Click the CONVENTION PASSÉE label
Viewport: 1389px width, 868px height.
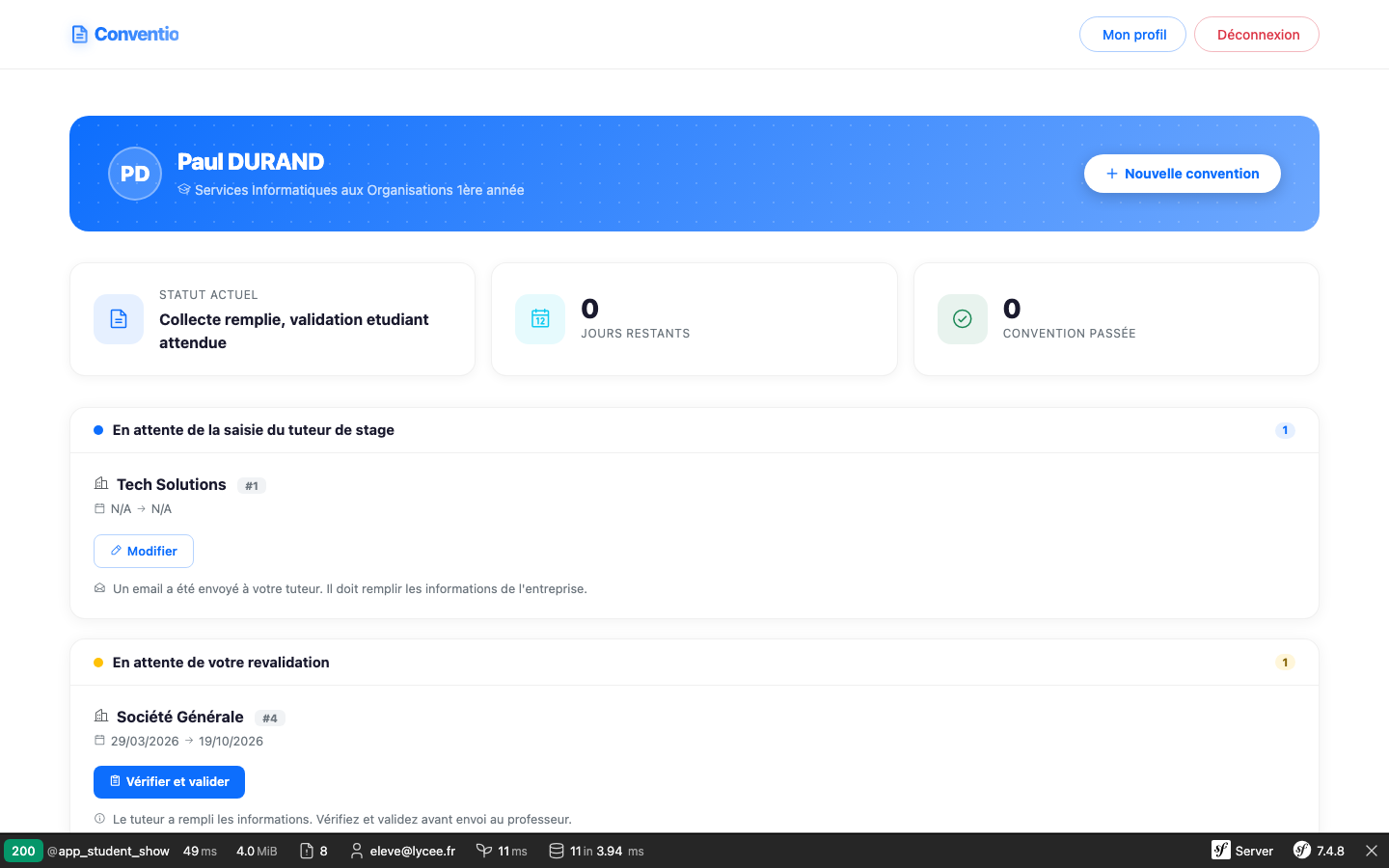(1070, 334)
